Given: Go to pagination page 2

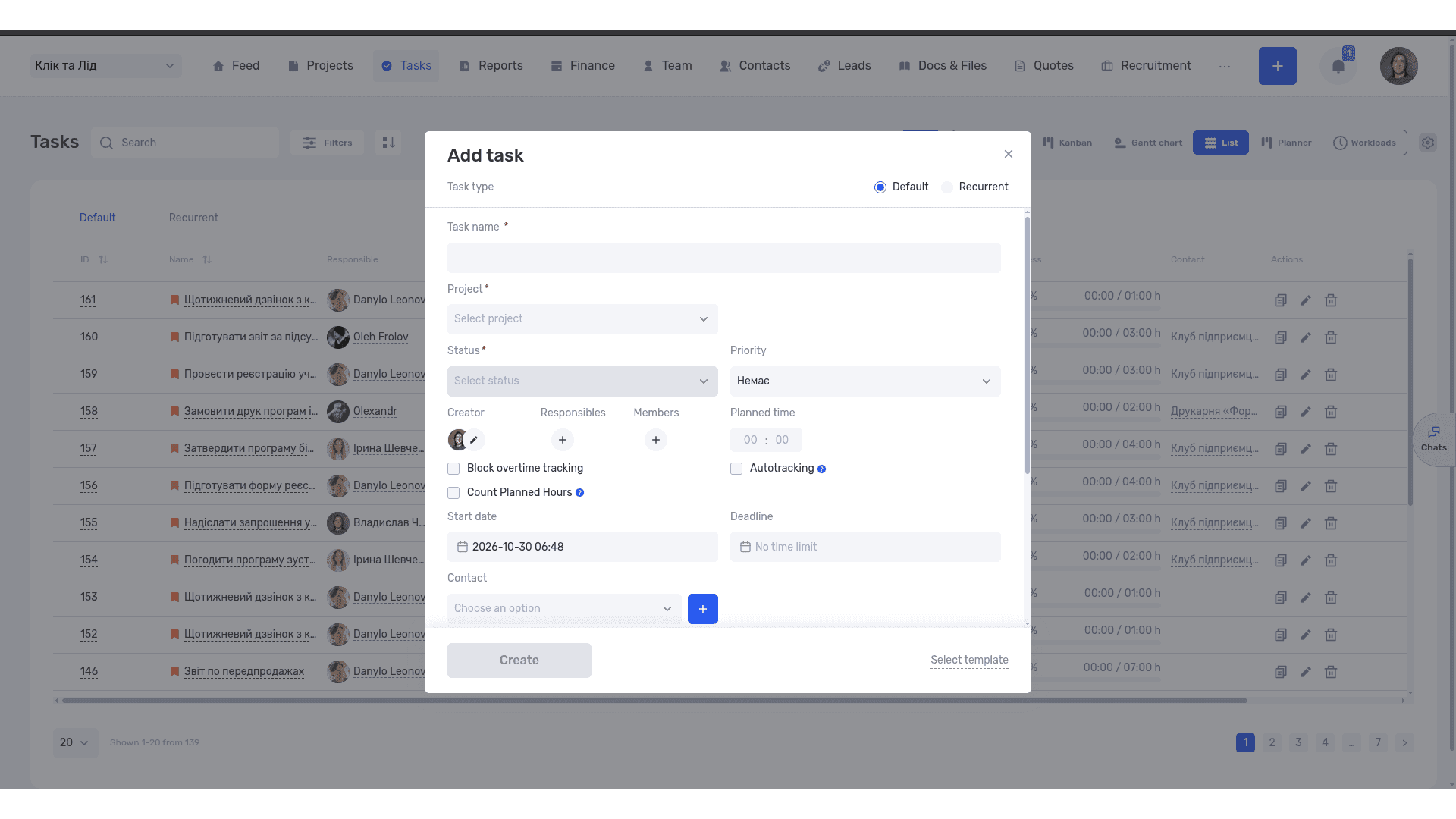Looking at the screenshot, I should (x=1272, y=742).
